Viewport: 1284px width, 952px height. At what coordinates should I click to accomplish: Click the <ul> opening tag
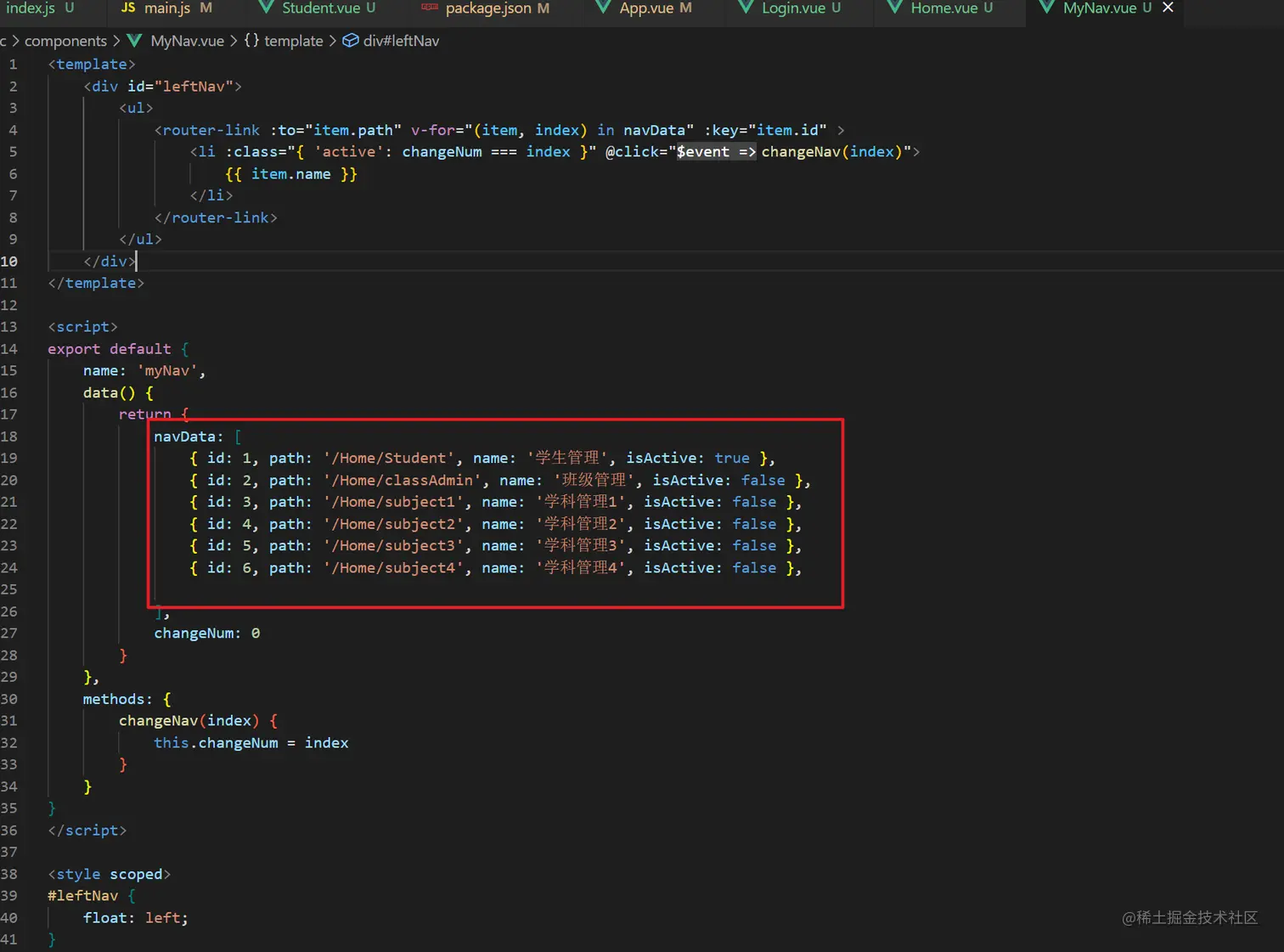tap(136, 108)
